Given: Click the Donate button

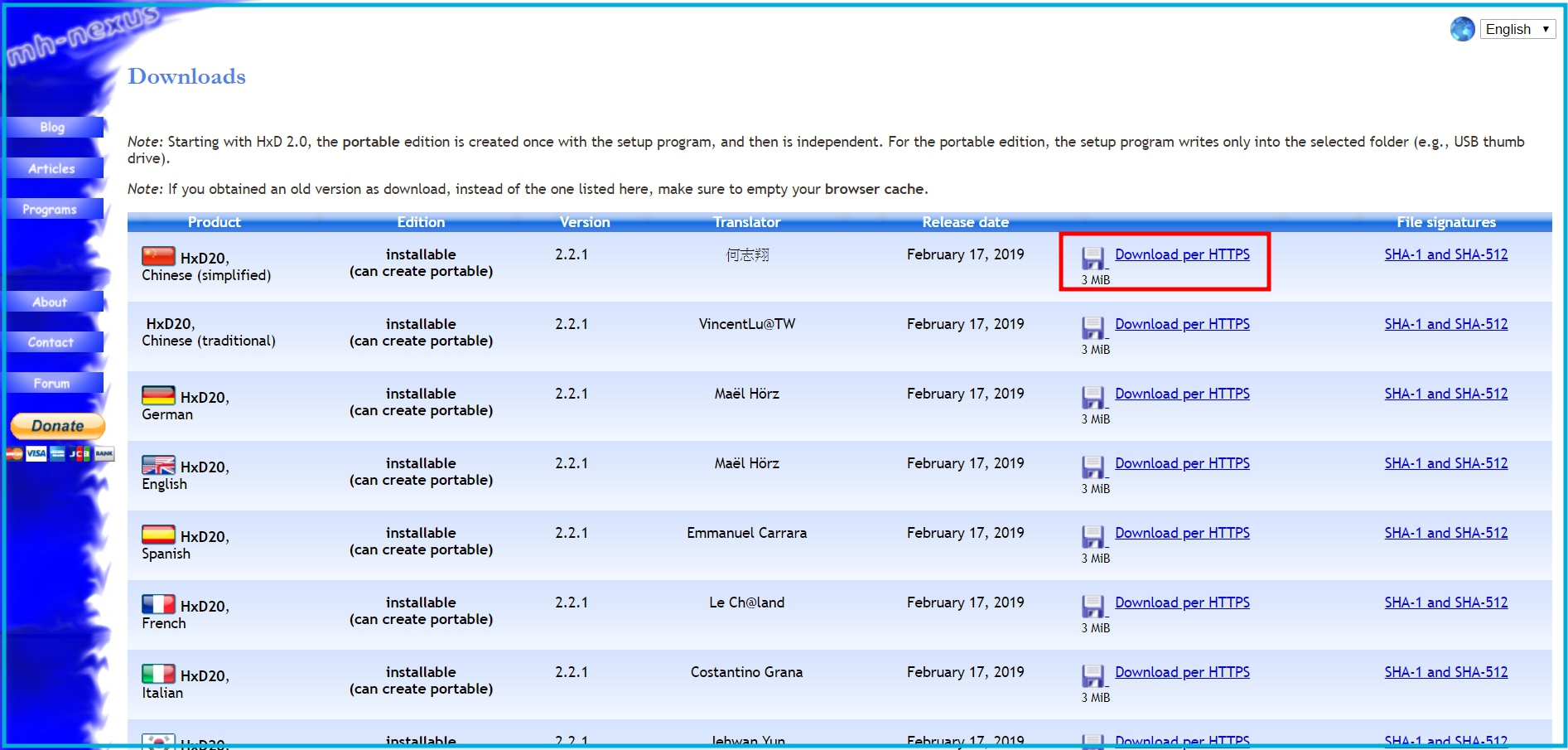Looking at the screenshot, I should [58, 426].
